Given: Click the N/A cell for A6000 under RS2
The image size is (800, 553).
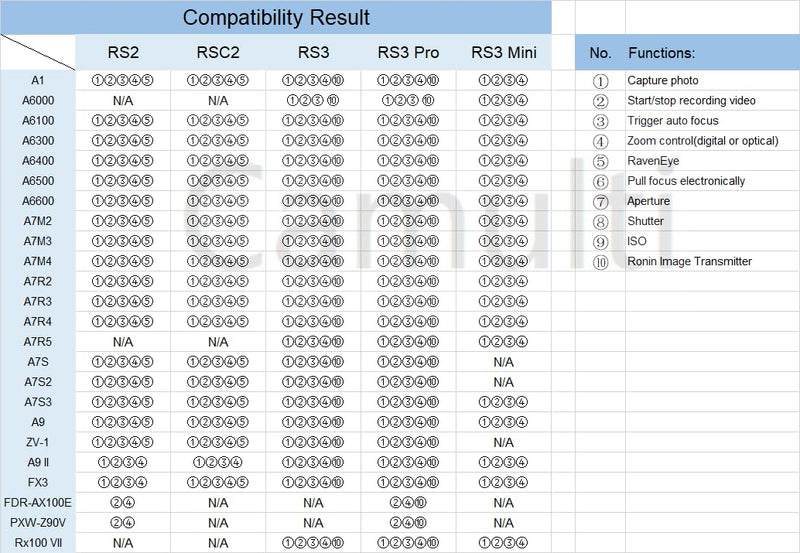Looking at the screenshot, I should pos(123,100).
